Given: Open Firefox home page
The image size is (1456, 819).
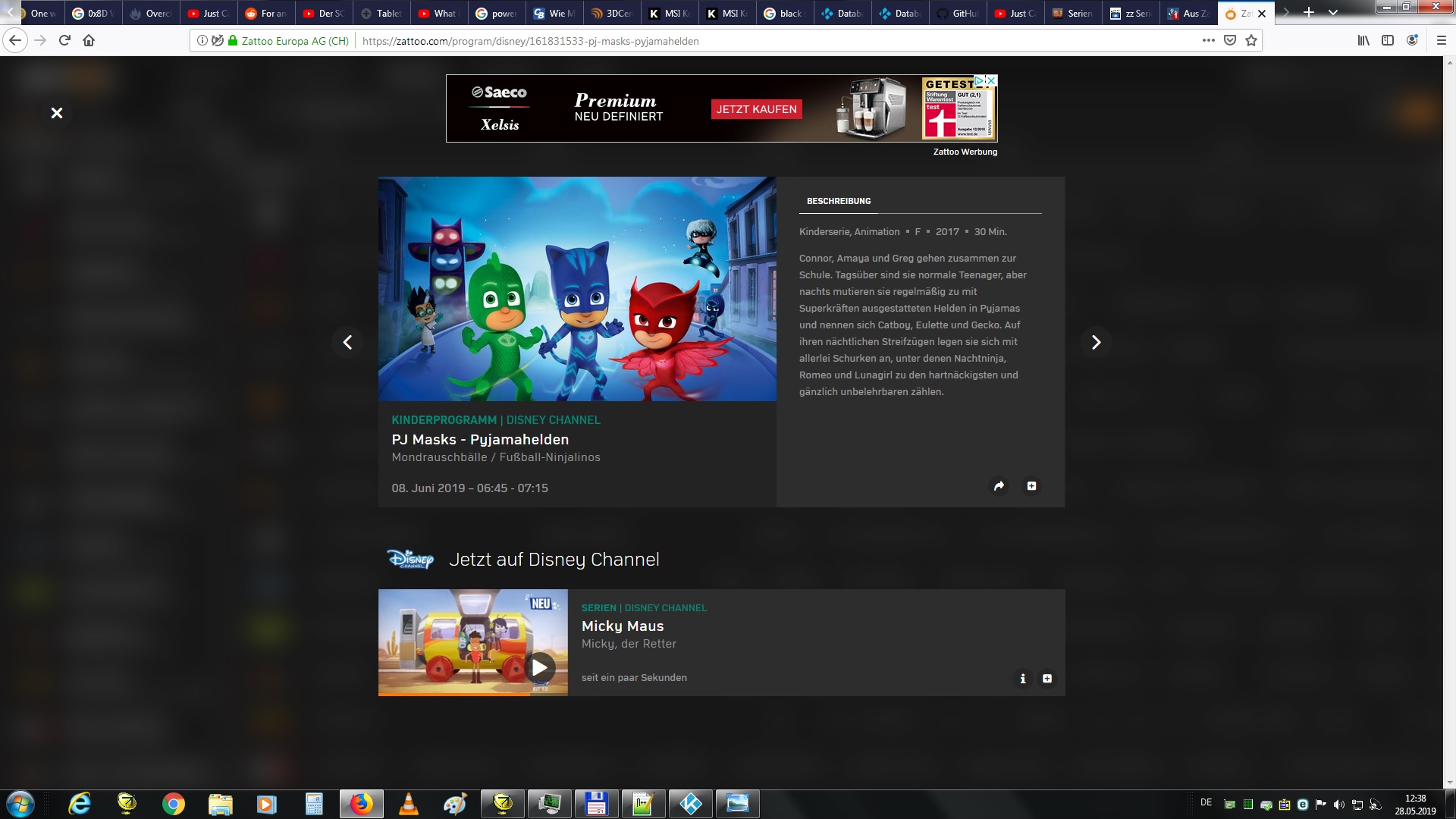Looking at the screenshot, I should [89, 41].
